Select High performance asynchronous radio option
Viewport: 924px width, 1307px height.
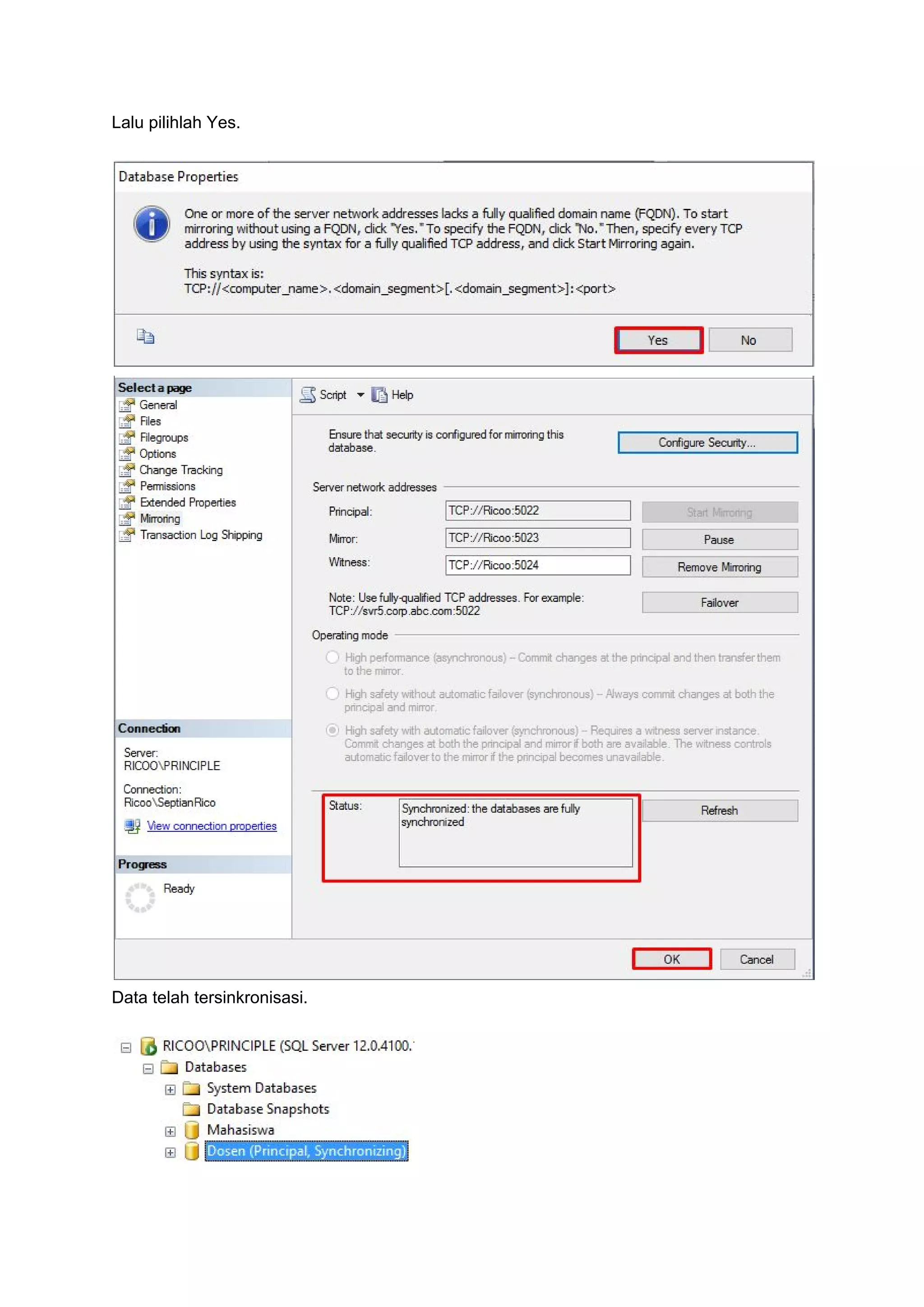333,657
